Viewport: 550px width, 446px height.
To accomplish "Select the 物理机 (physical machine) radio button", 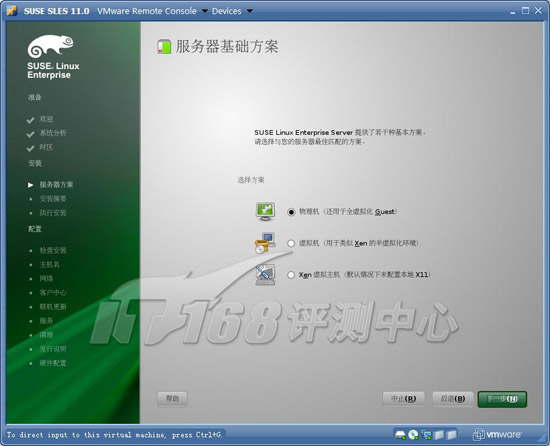I will [291, 212].
